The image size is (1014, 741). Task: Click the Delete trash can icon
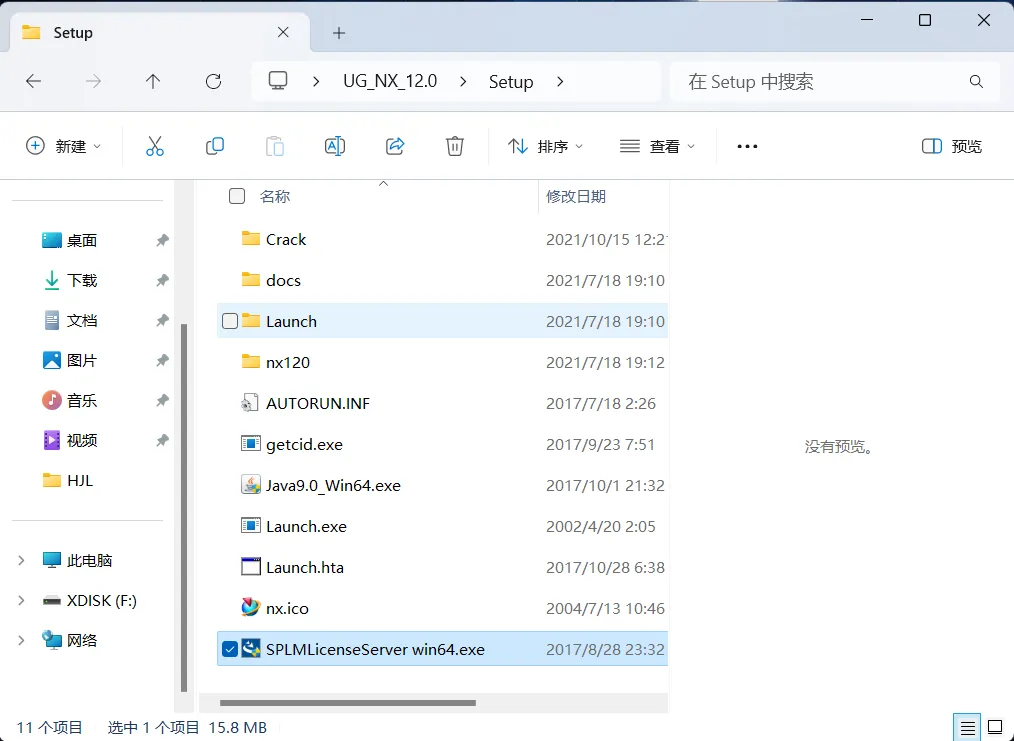[455, 146]
